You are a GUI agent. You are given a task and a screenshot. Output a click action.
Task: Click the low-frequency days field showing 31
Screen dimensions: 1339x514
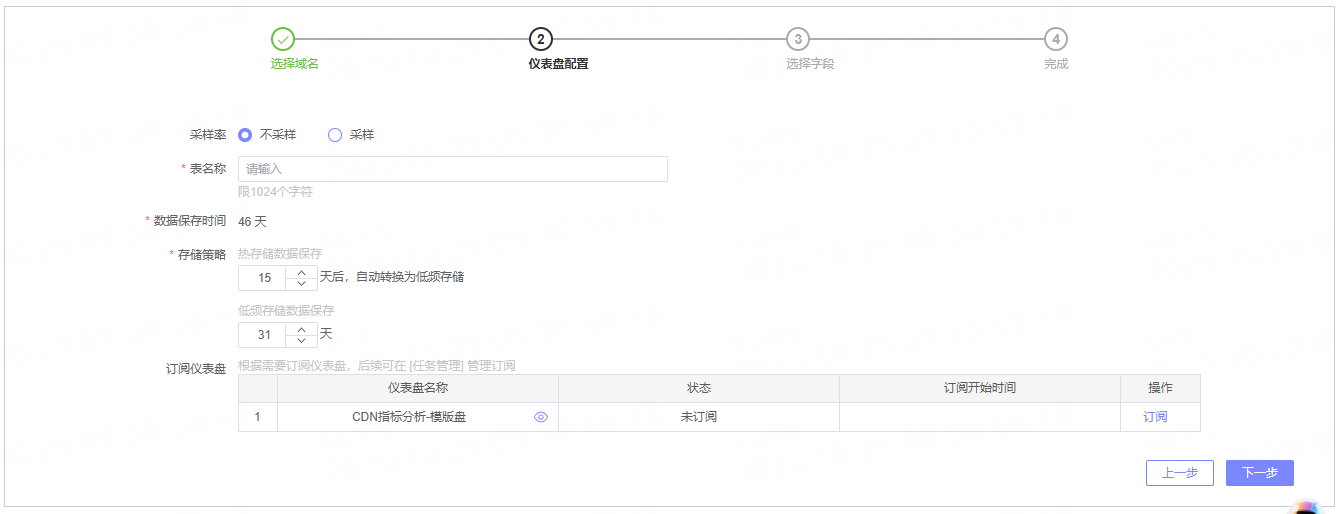(x=264, y=335)
